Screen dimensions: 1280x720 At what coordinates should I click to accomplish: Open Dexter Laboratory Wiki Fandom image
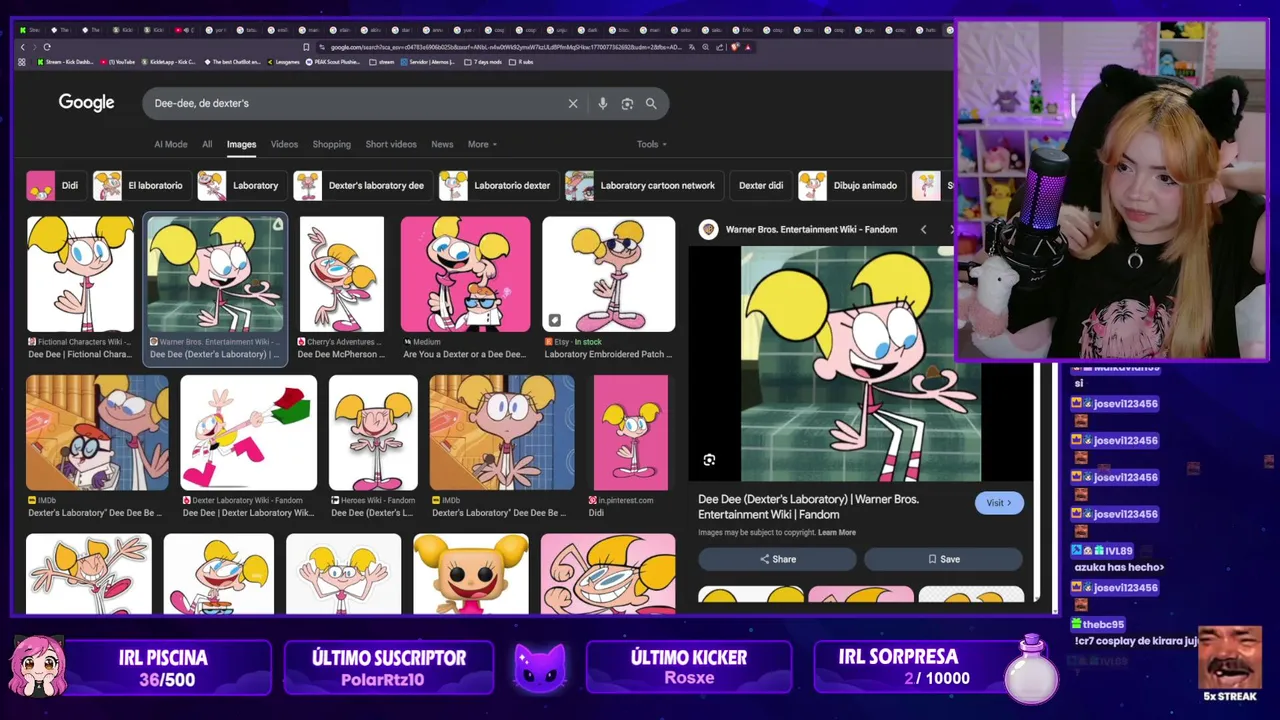pos(248,433)
